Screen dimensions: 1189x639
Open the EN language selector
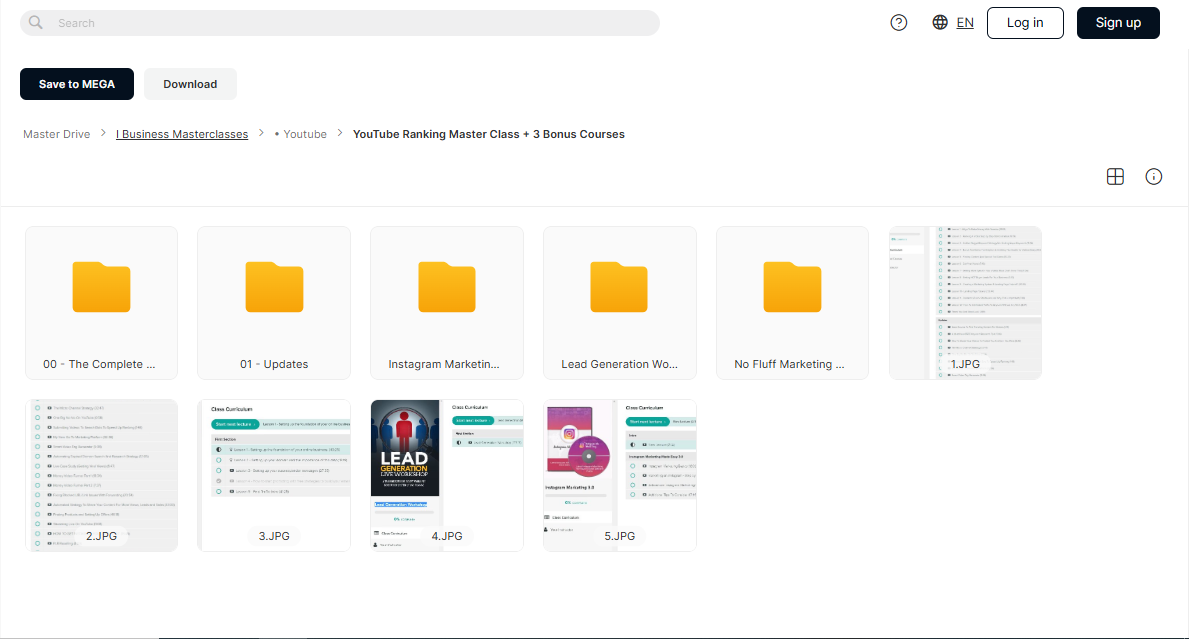pos(965,23)
